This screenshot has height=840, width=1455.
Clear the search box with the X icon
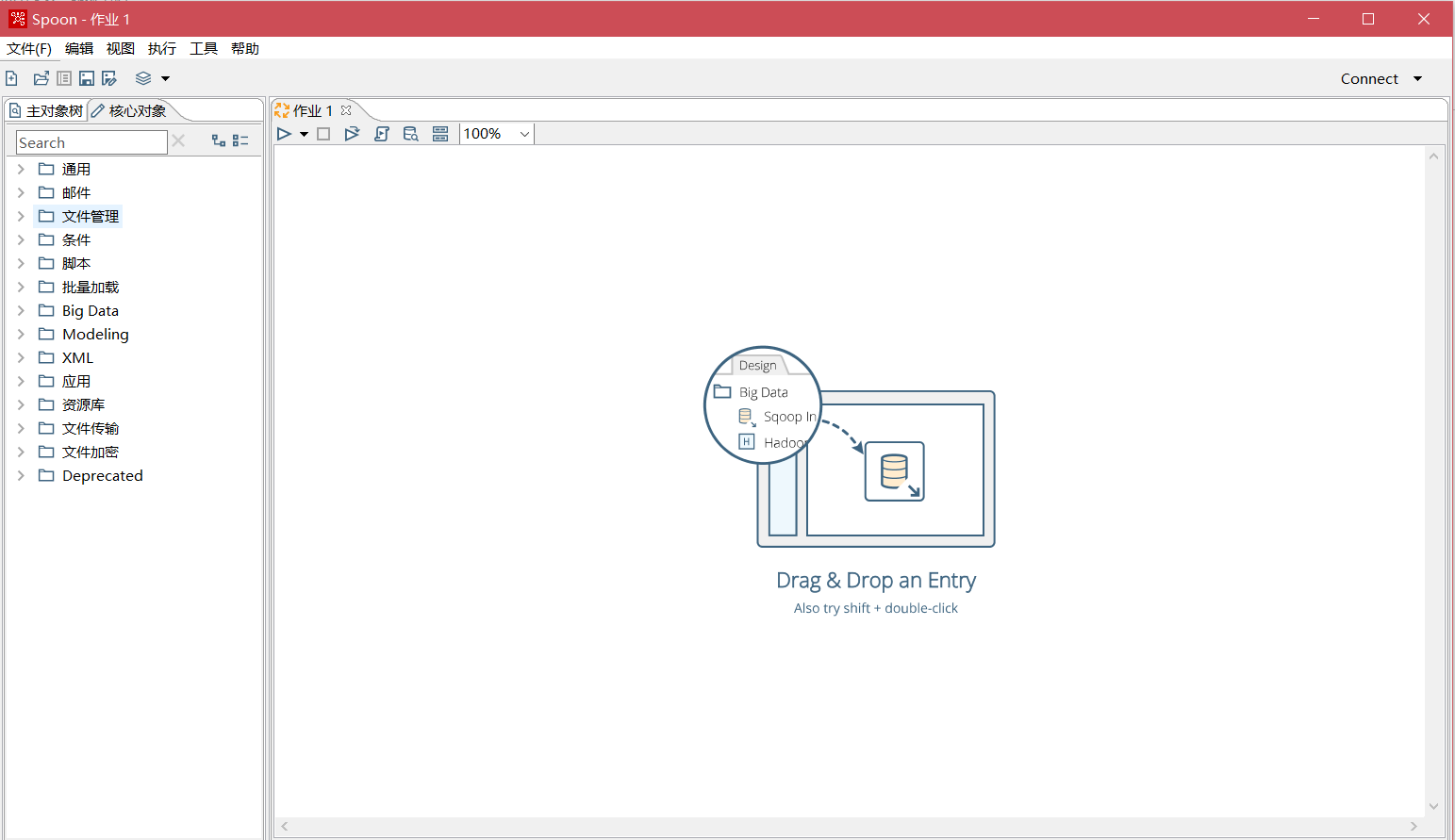[178, 140]
